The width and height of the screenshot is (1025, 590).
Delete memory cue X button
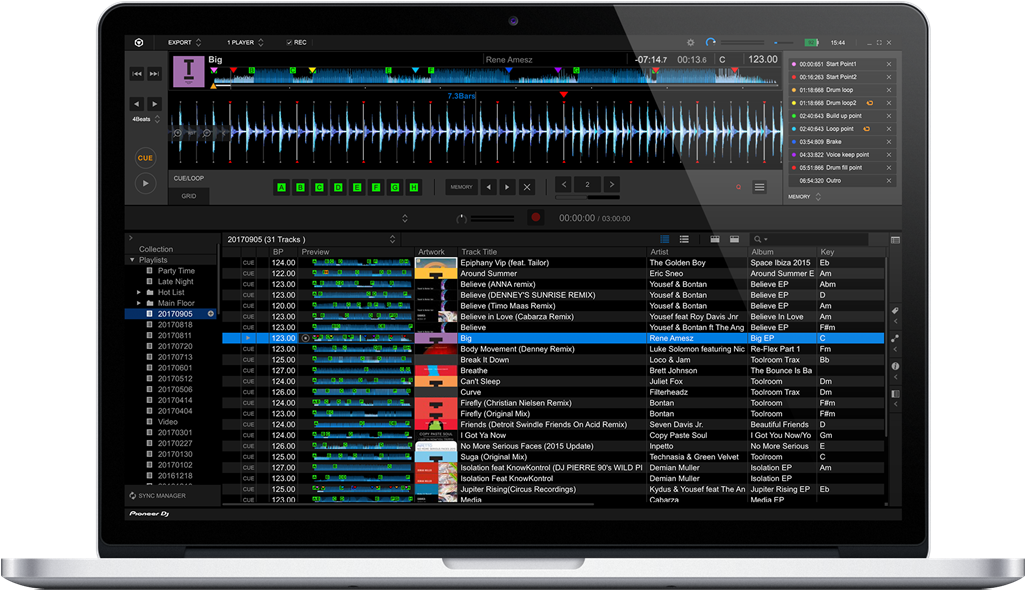pyautogui.click(x=527, y=188)
